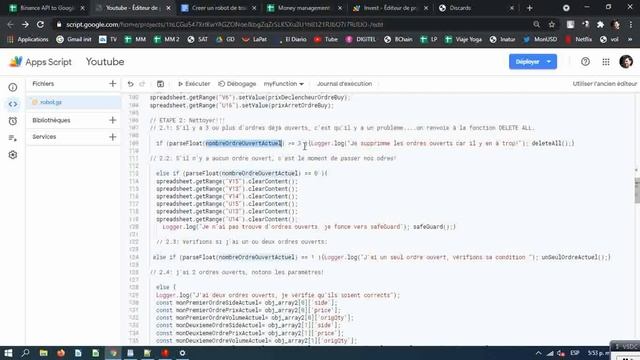Click the unSeulOrdreActuel() call
640x360 pixels.
(x=574, y=257)
